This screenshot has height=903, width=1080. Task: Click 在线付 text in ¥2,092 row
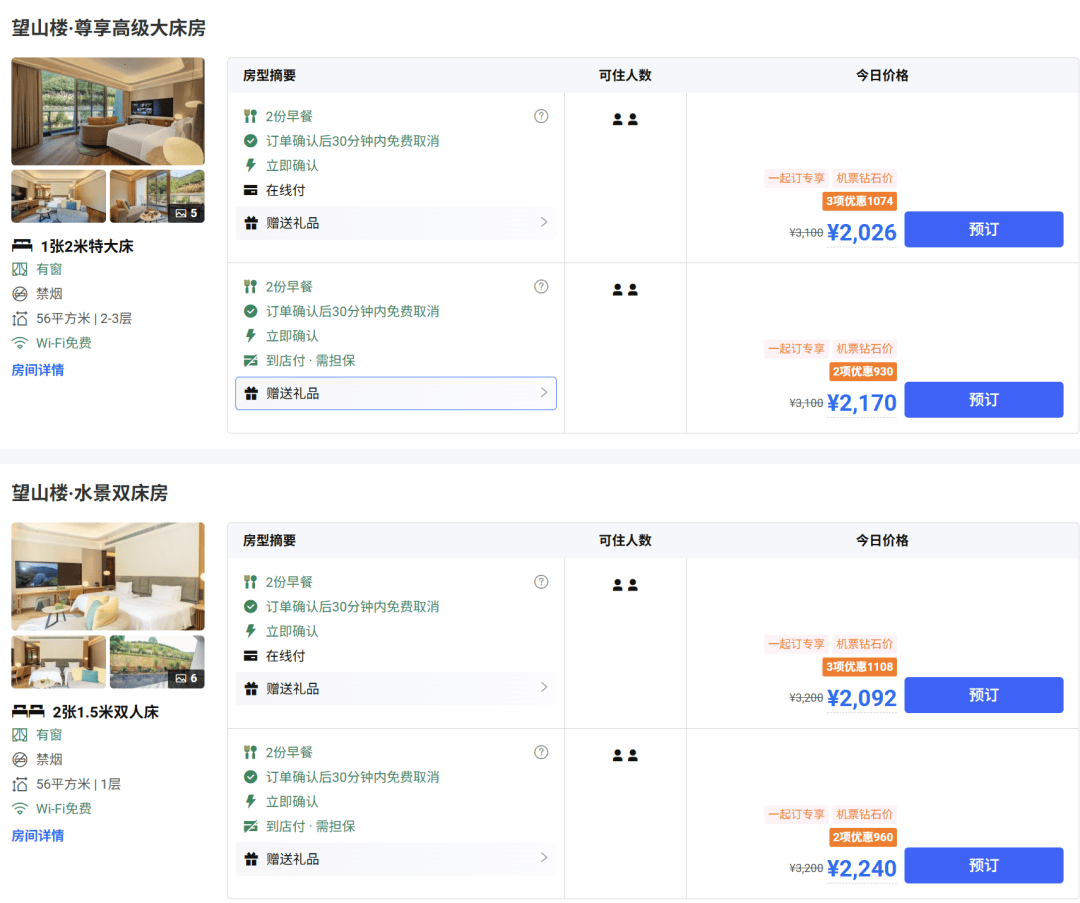click(286, 656)
